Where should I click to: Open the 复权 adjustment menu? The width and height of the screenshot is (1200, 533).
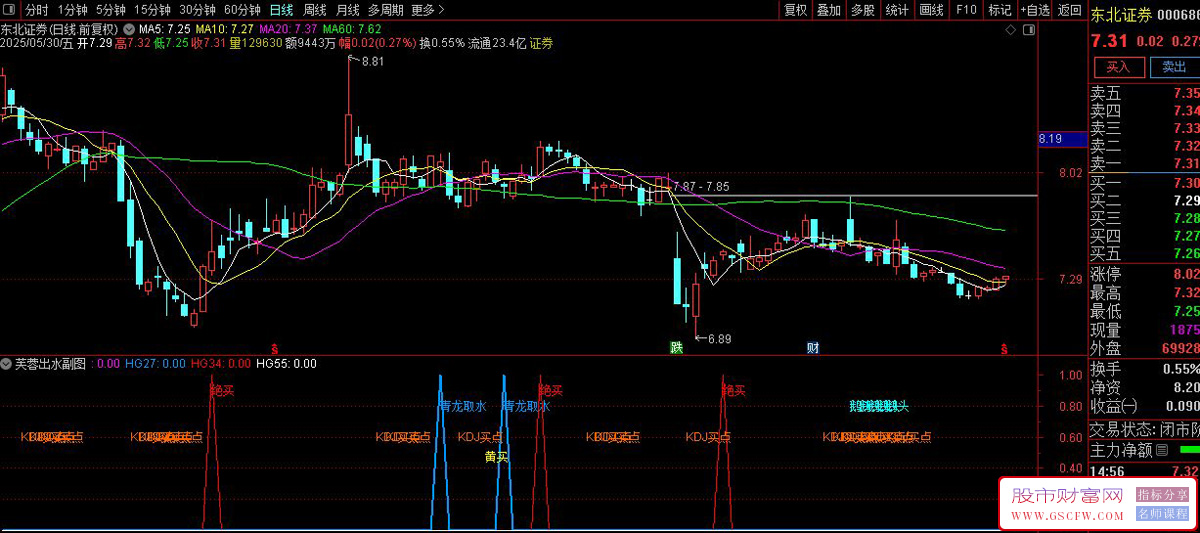click(x=795, y=10)
